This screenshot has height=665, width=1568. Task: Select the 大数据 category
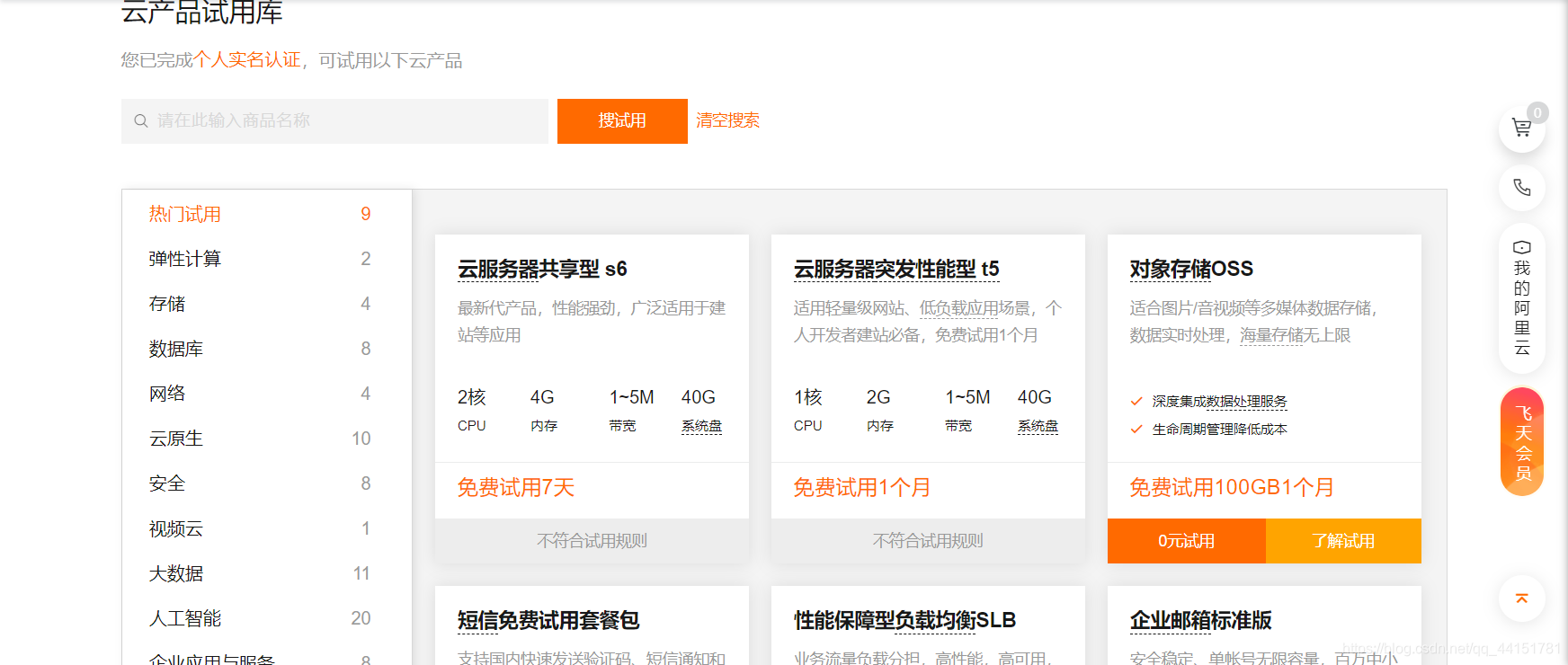pyautogui.click(x=267, y=573)
